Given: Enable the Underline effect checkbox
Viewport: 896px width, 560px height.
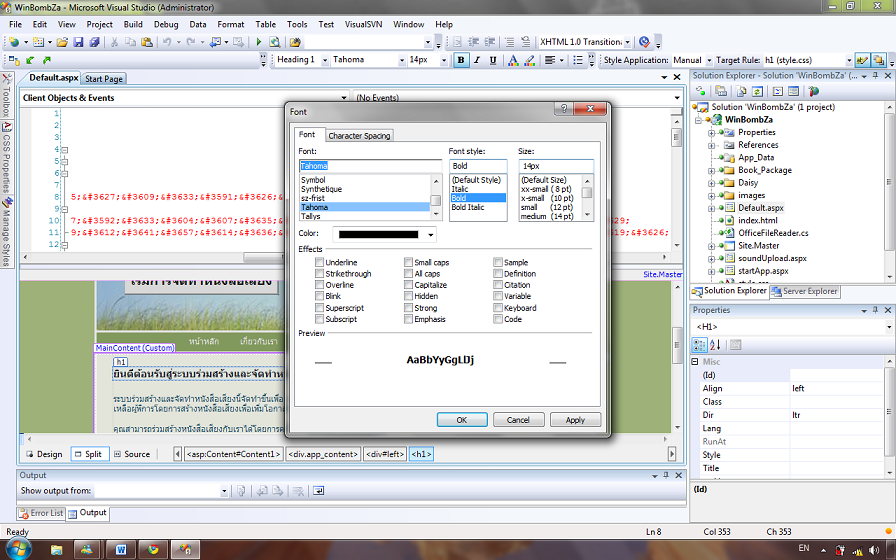Looking at the screenshot, I should [319, 262].
